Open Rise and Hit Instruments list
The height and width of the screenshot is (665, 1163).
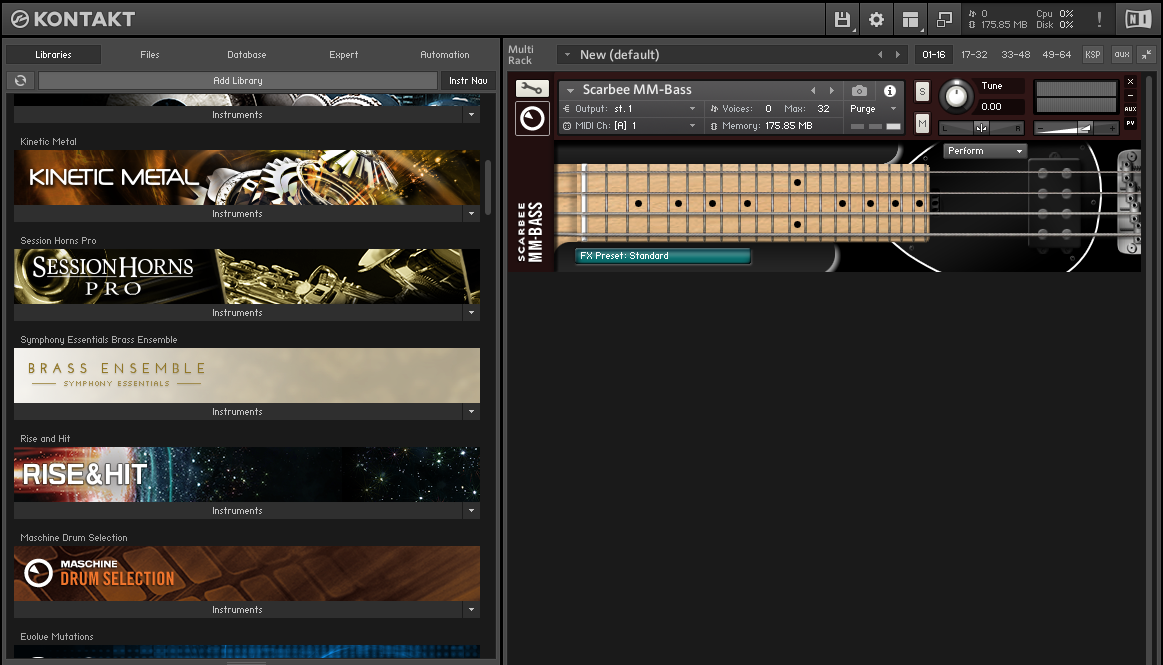pyautogui.click(x=237, y=511)
